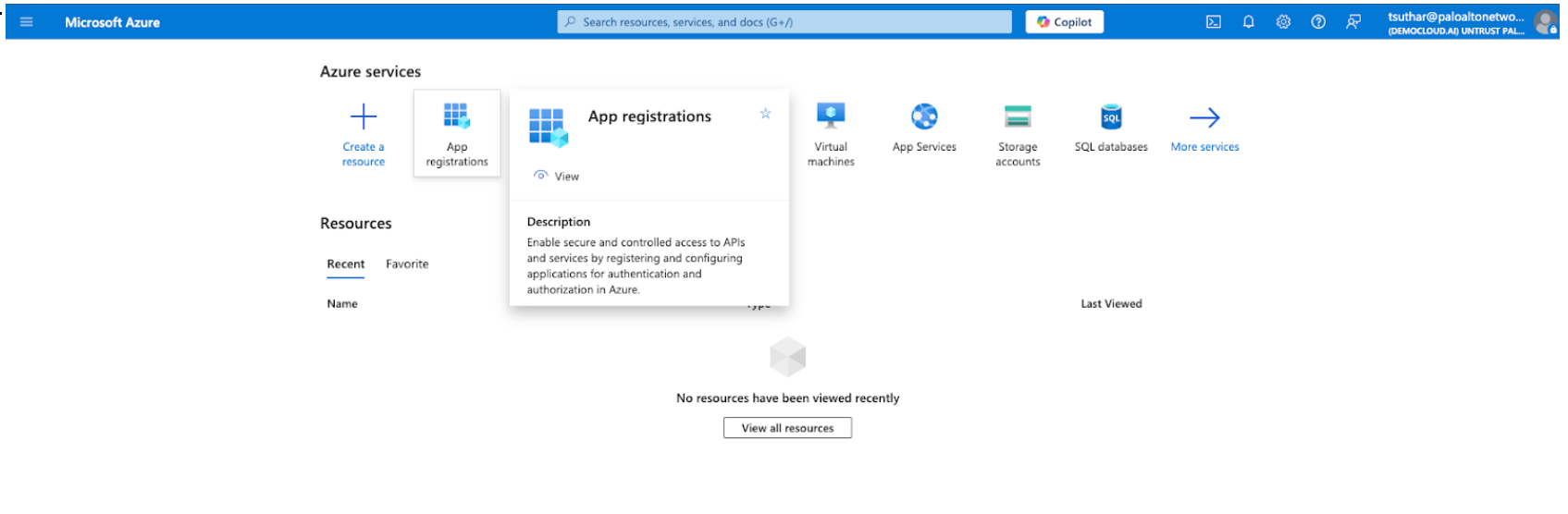Open the feedback icon in header
1568x514 pixels.
point(1353,22)
